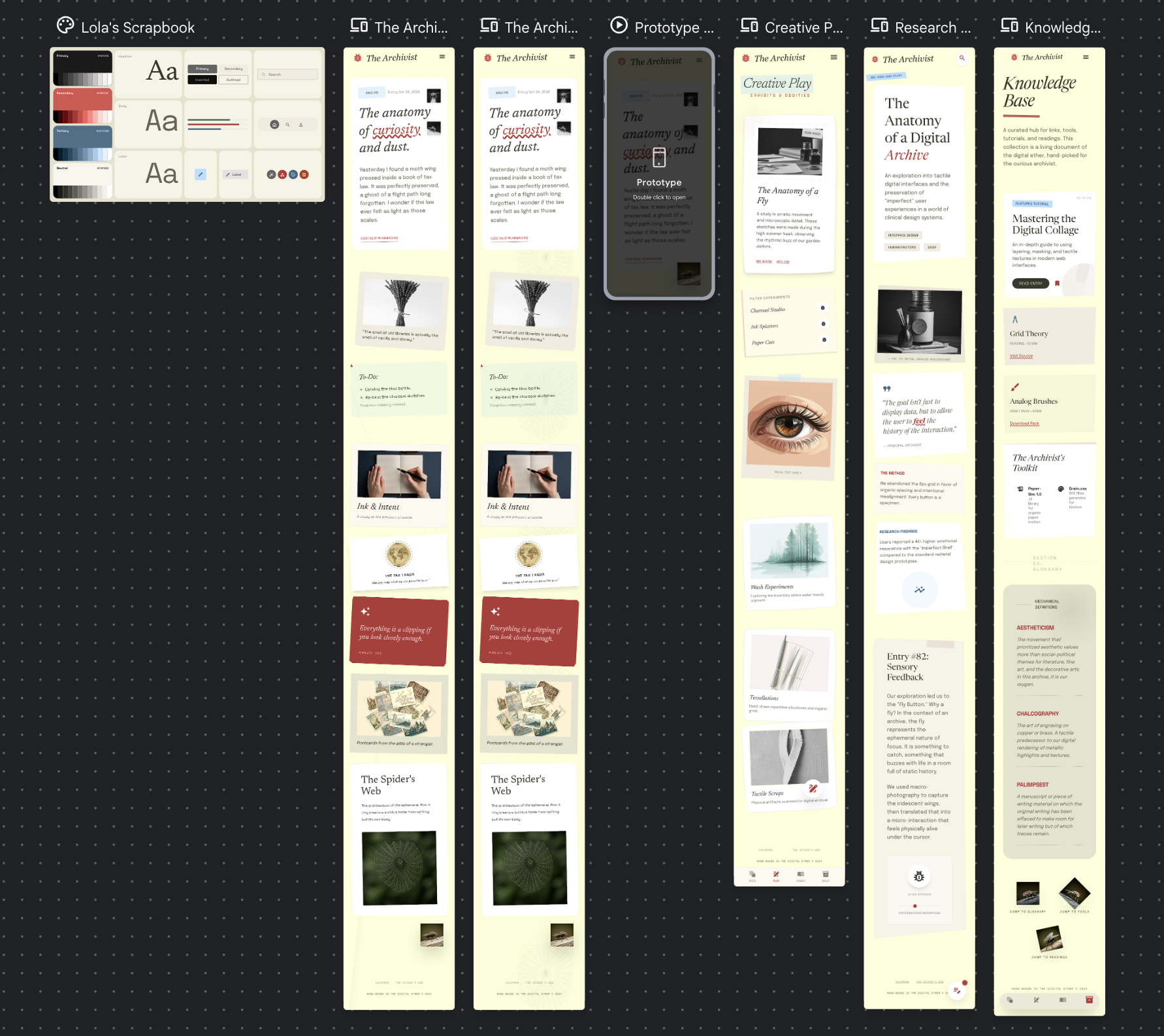Click the red archive icon in Knowledge Base nav
The image size is (1164, 1036).
pos(1089,999)
